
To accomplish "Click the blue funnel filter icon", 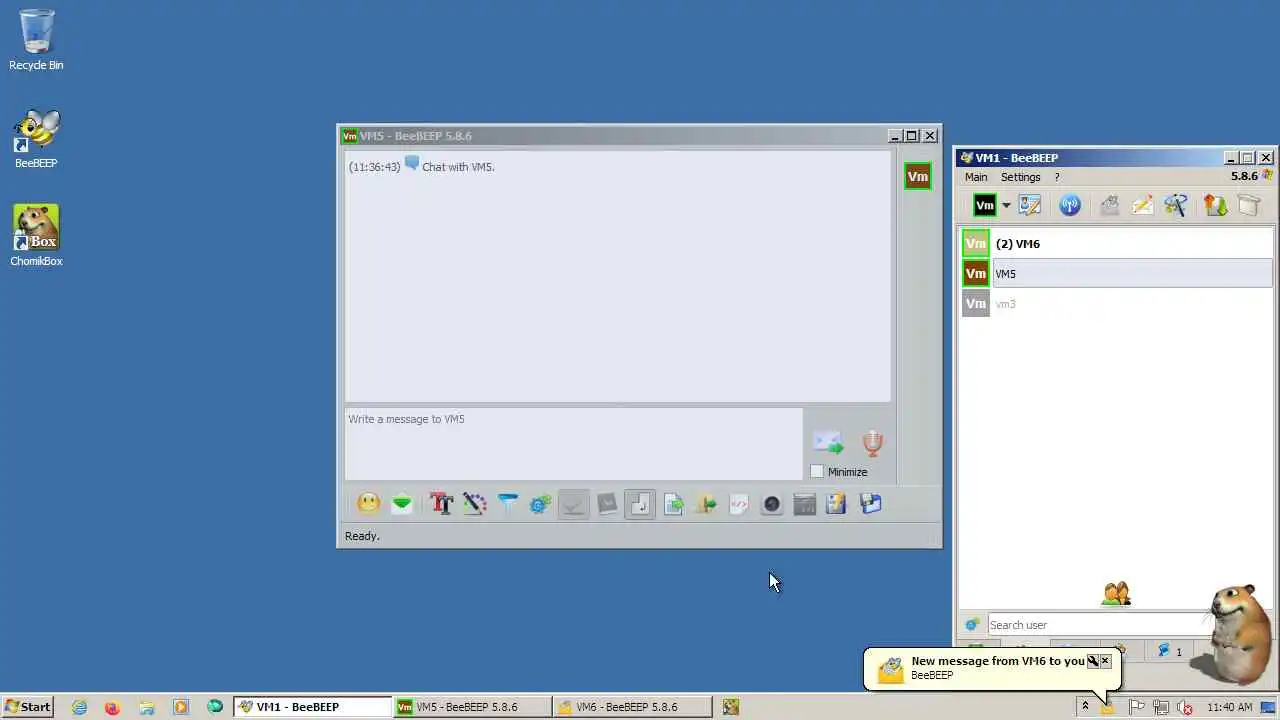I will pos(507,504).
